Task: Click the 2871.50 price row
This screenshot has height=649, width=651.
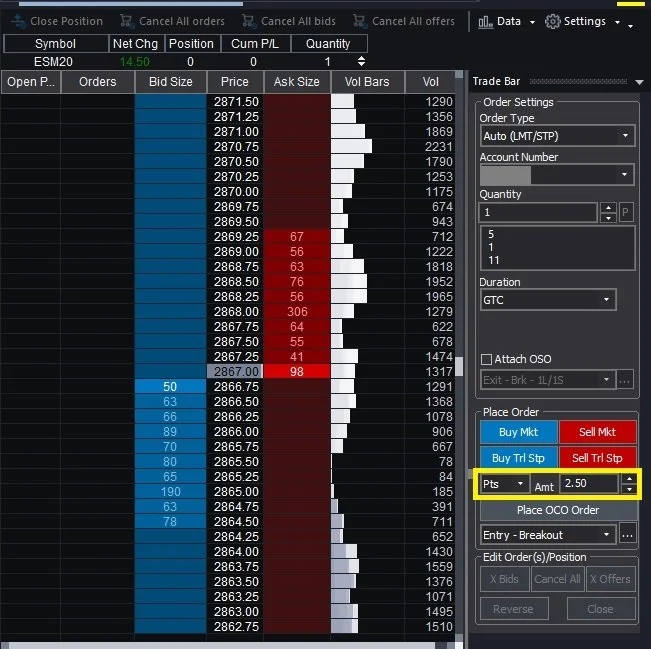Action: pos(235,102)
